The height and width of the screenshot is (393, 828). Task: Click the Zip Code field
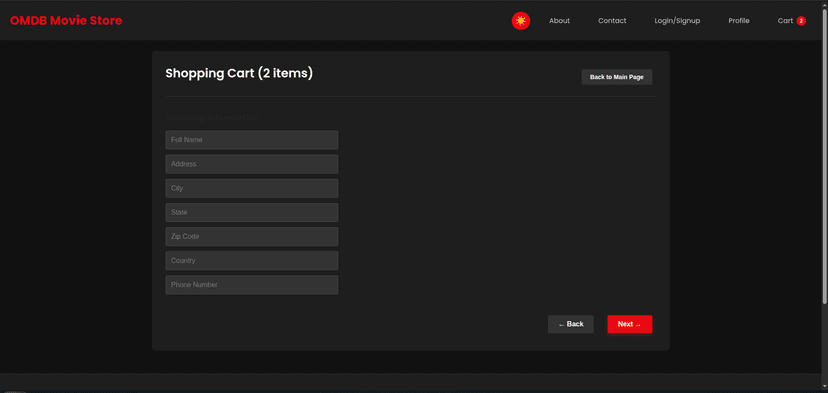click(x=252, y=237)
